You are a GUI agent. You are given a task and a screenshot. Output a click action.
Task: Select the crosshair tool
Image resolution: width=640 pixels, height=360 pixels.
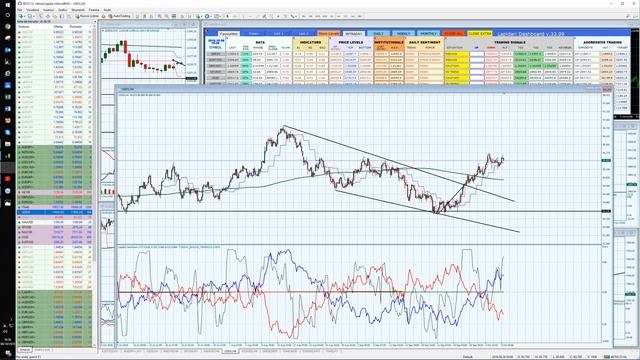pos(235,16)
